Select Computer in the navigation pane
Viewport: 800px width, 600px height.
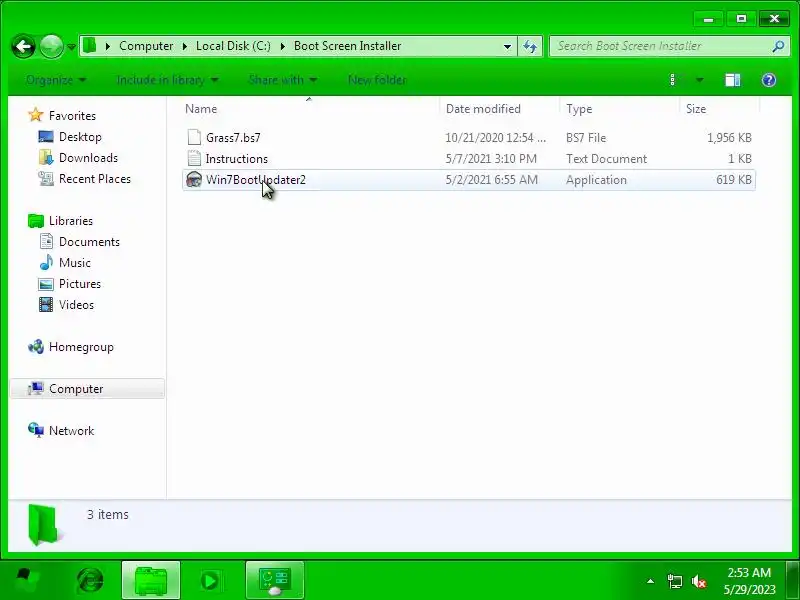point(87,389)
